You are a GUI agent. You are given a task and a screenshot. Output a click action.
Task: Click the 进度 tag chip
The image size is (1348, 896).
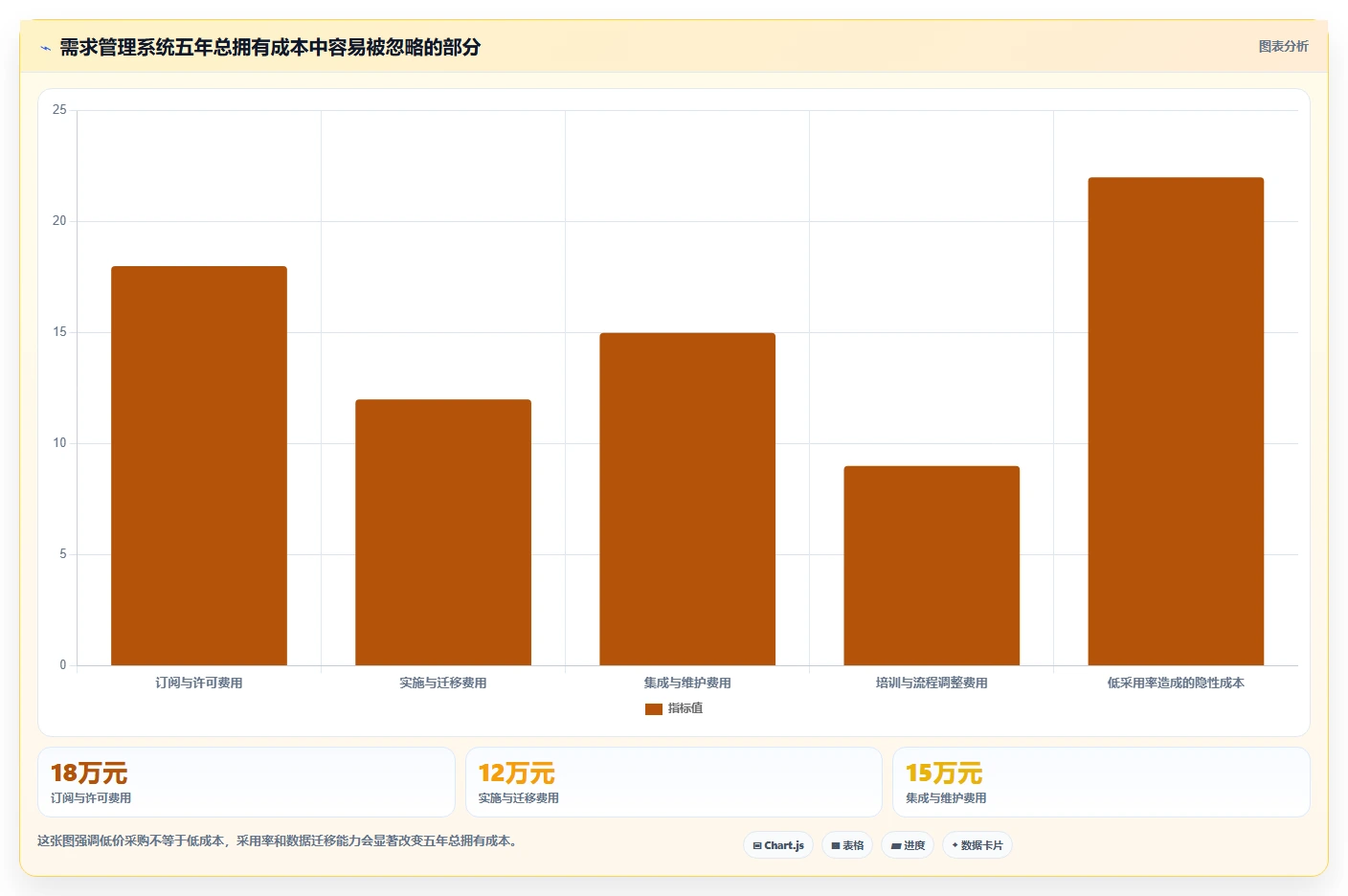[908, 845]
